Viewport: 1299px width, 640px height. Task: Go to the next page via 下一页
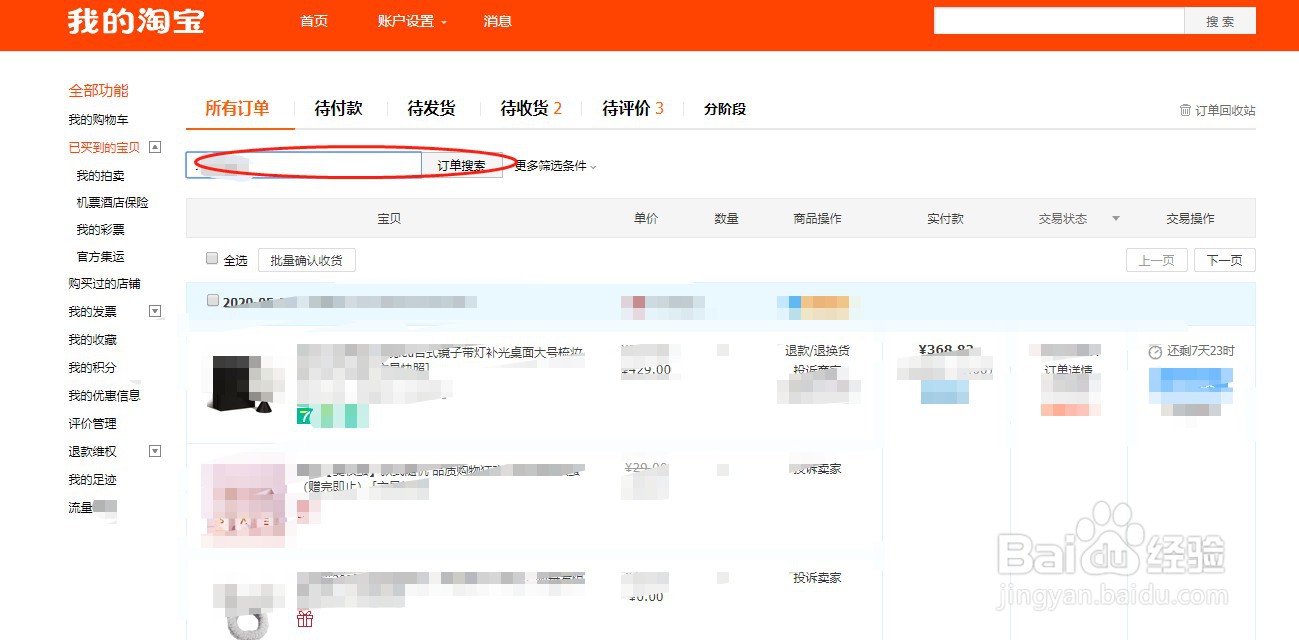1224,259
